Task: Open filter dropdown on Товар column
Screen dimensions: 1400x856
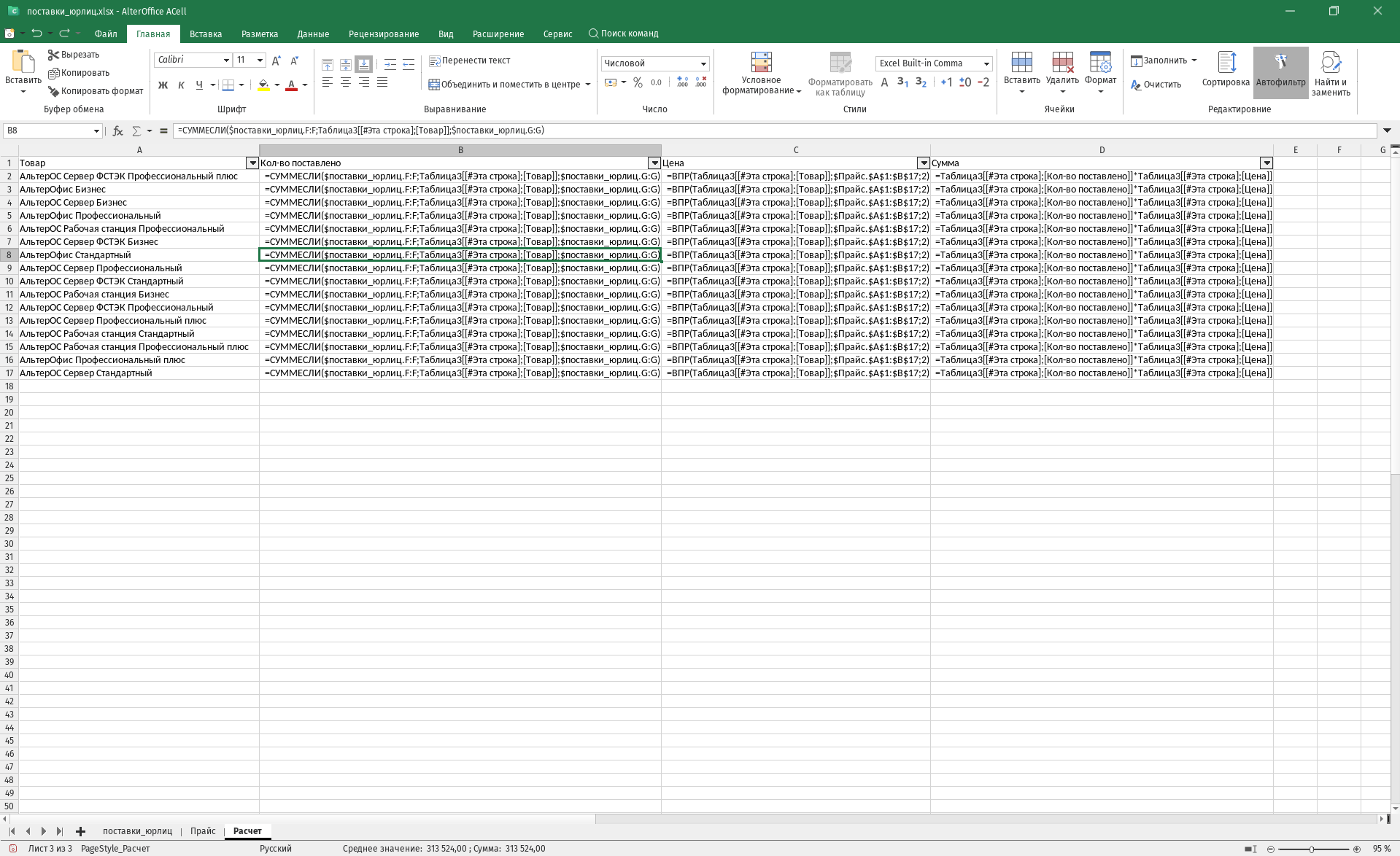Action: [x=252, y=163]
